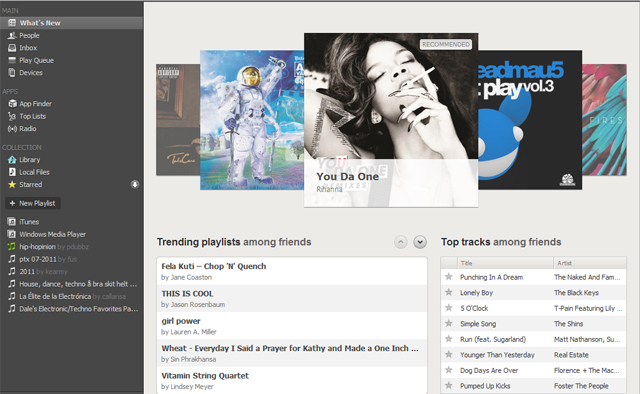Viewport: 640px width, 394px height.
Task: Click the RECOMMENDED badge on album
Action: (x=446, y=45)
